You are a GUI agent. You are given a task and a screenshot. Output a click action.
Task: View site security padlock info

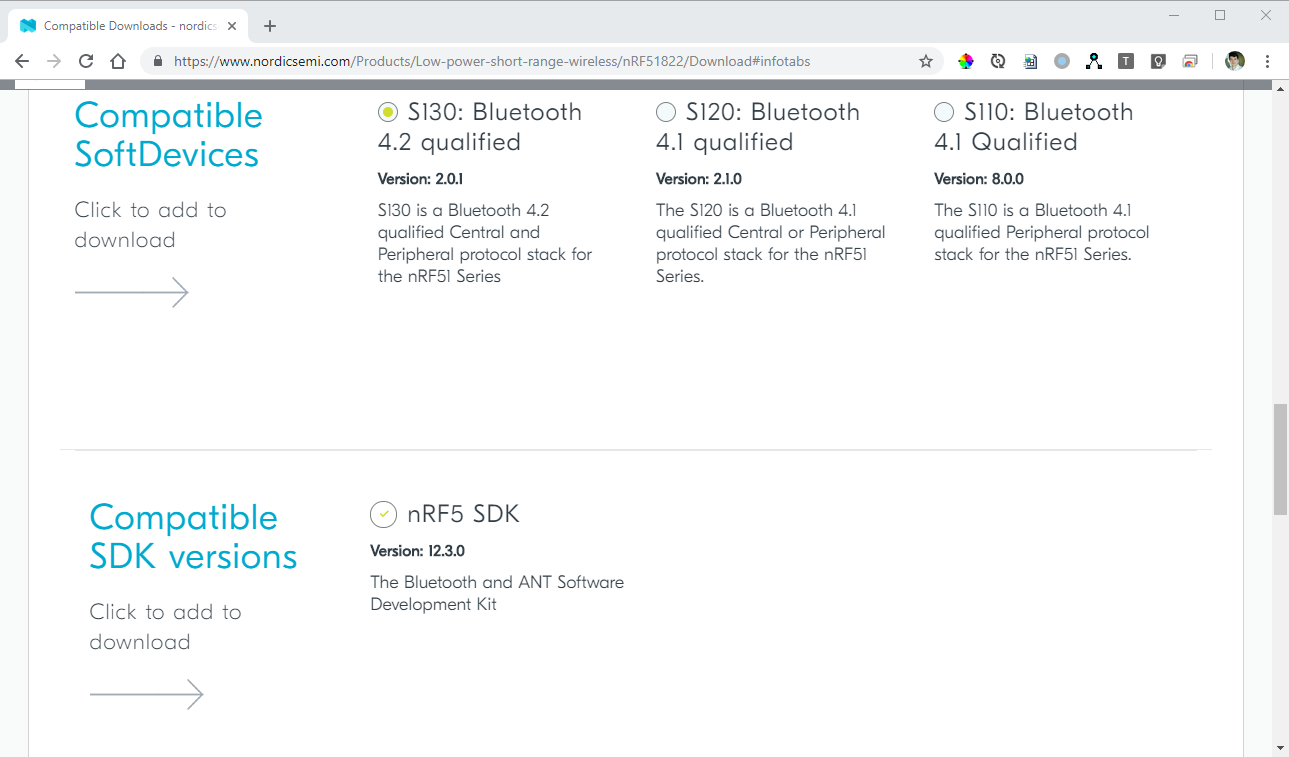coord(157,61)
